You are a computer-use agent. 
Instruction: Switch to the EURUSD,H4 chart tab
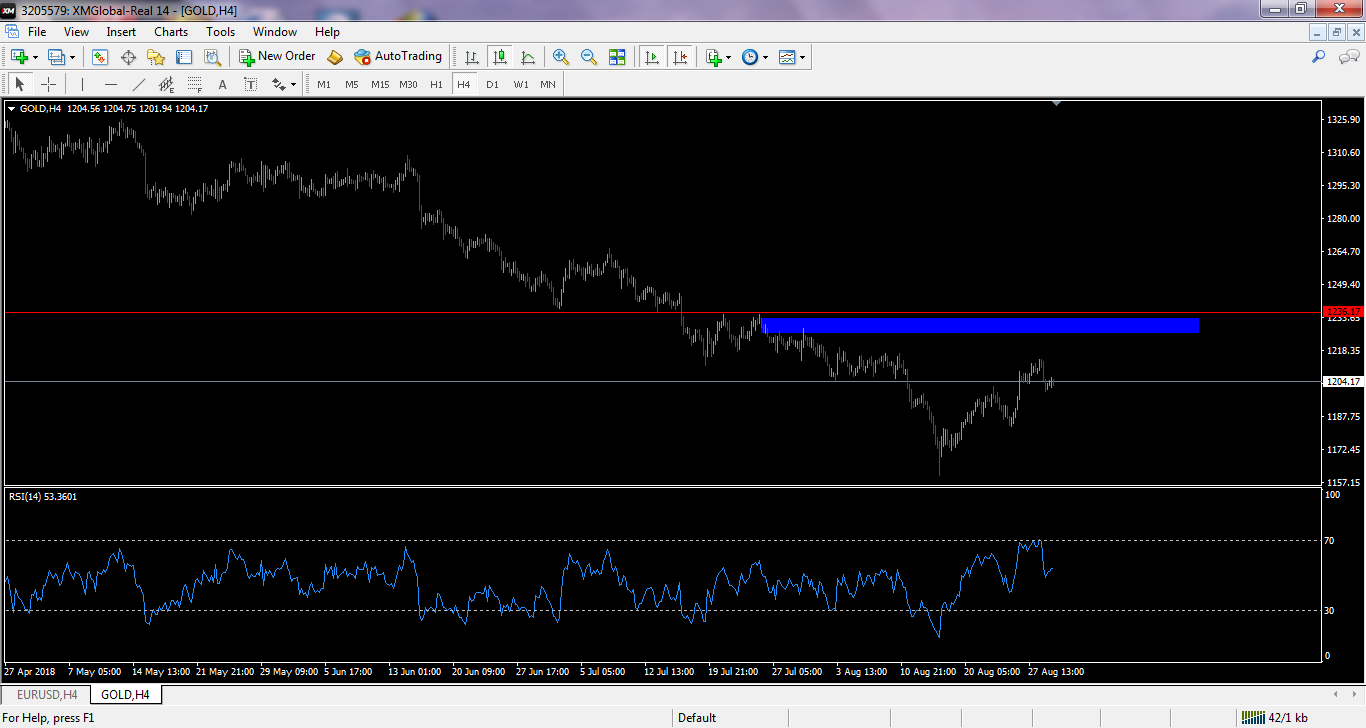coord(46,694)
